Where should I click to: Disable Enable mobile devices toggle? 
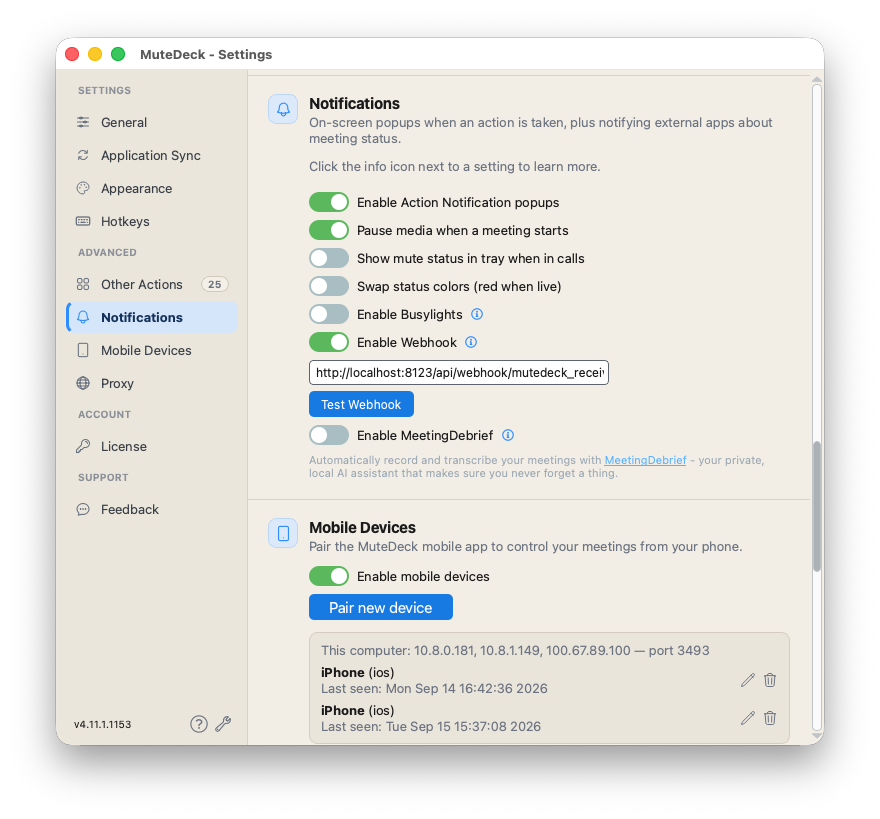click(x=329, y=576)
